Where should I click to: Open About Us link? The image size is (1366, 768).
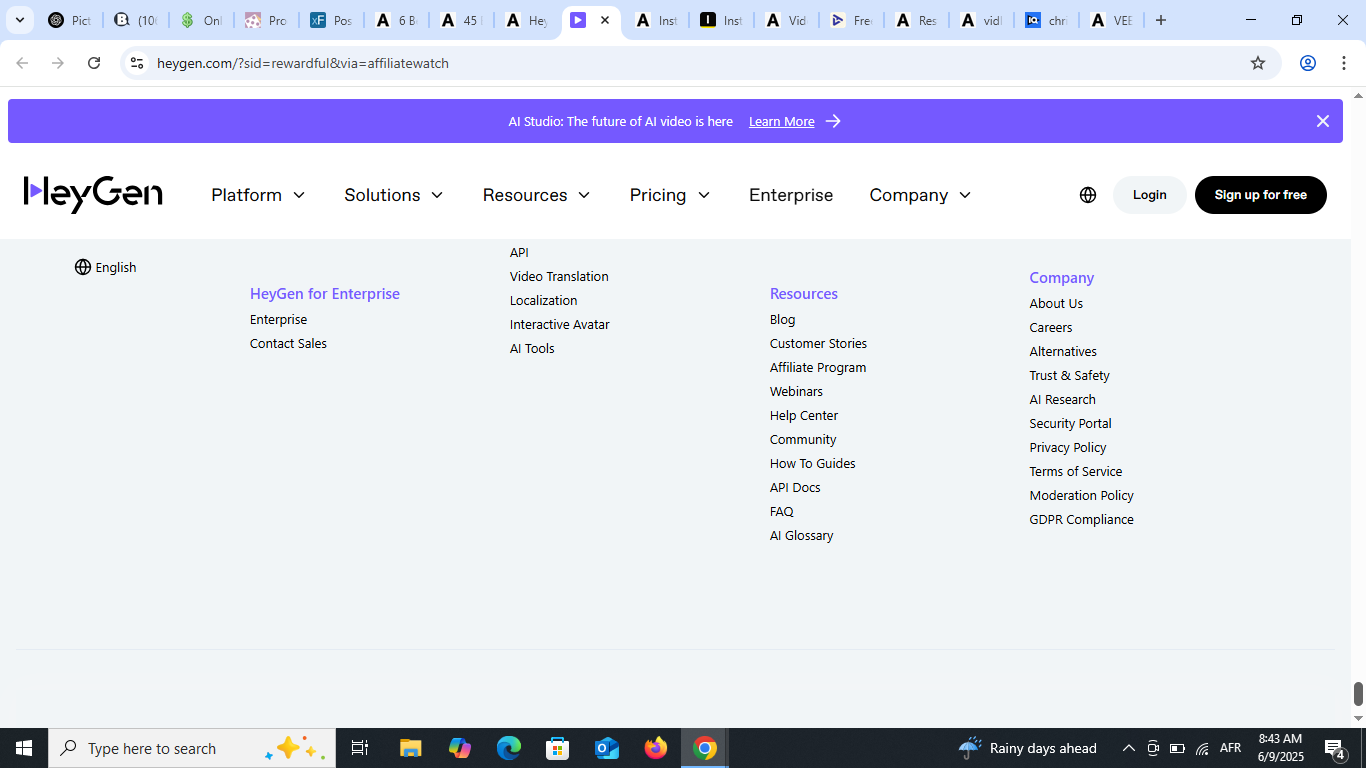click(x=1056, y=304)
